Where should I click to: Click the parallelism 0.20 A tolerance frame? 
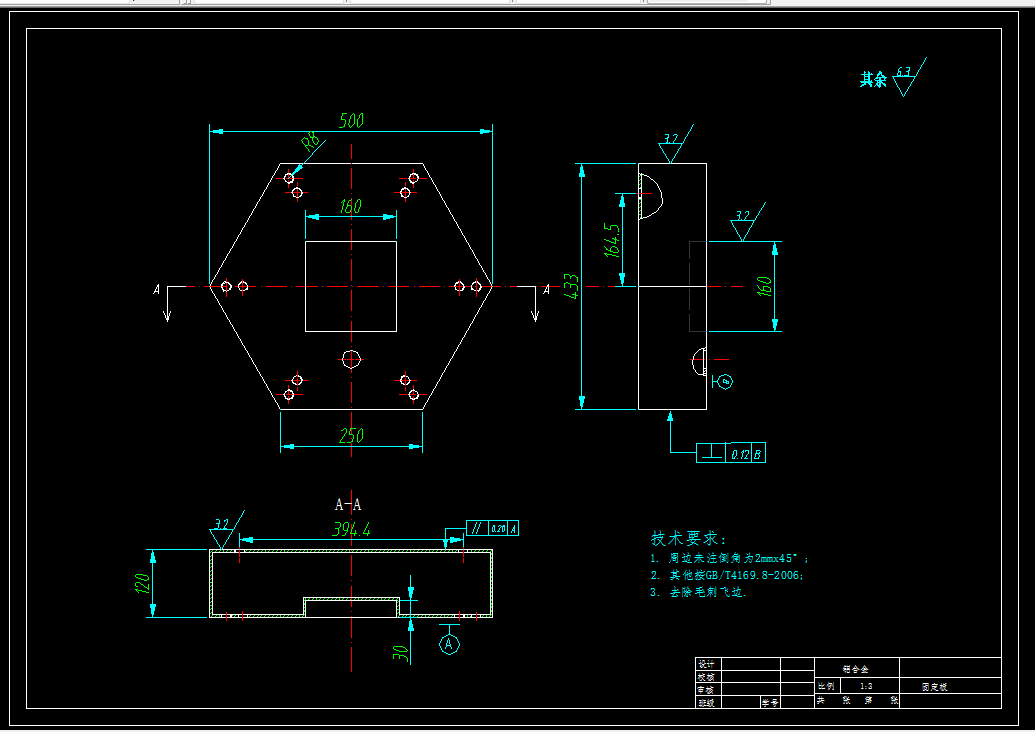point(492,528)
